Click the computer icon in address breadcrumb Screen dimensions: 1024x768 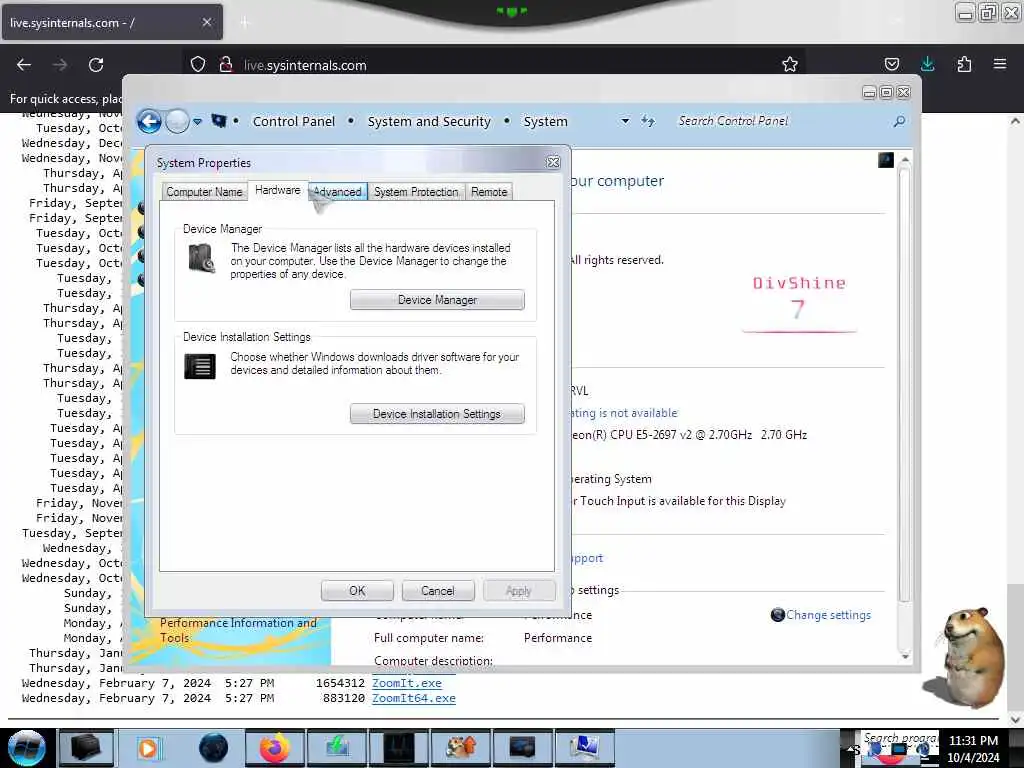click(219, 121)
